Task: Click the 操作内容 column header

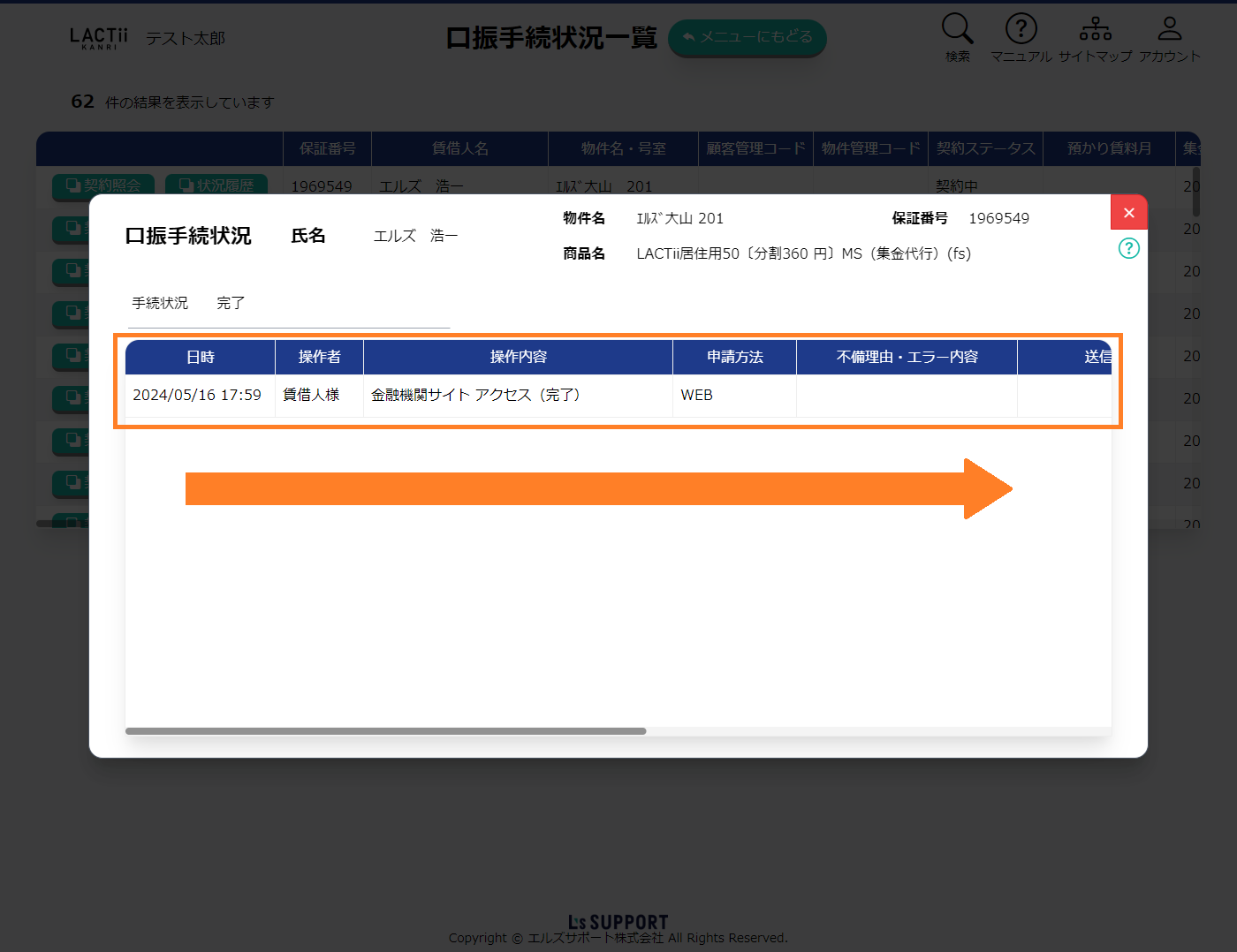Action: [x=518, y=357]
